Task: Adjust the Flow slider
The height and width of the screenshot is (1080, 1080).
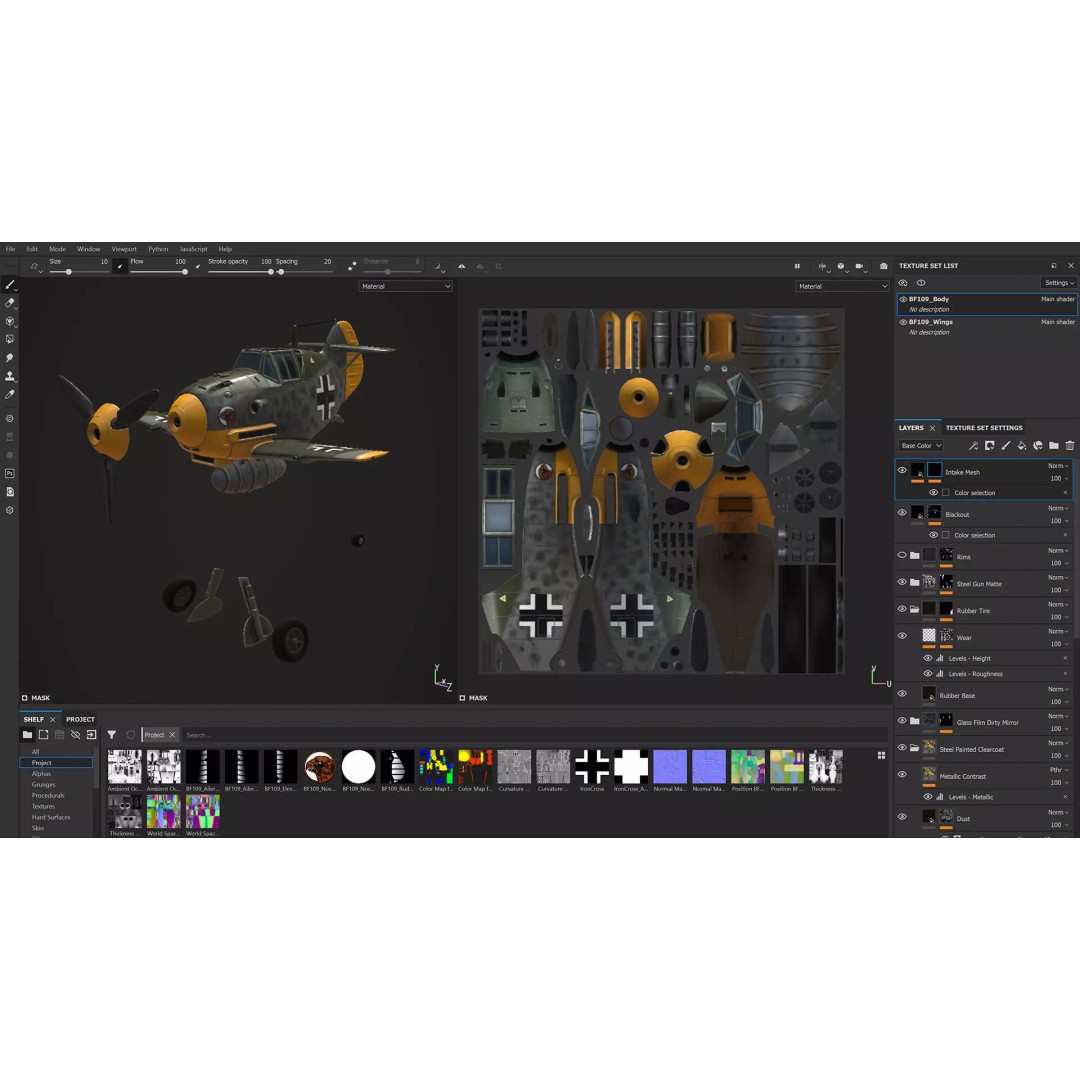Action: [158, 272]
